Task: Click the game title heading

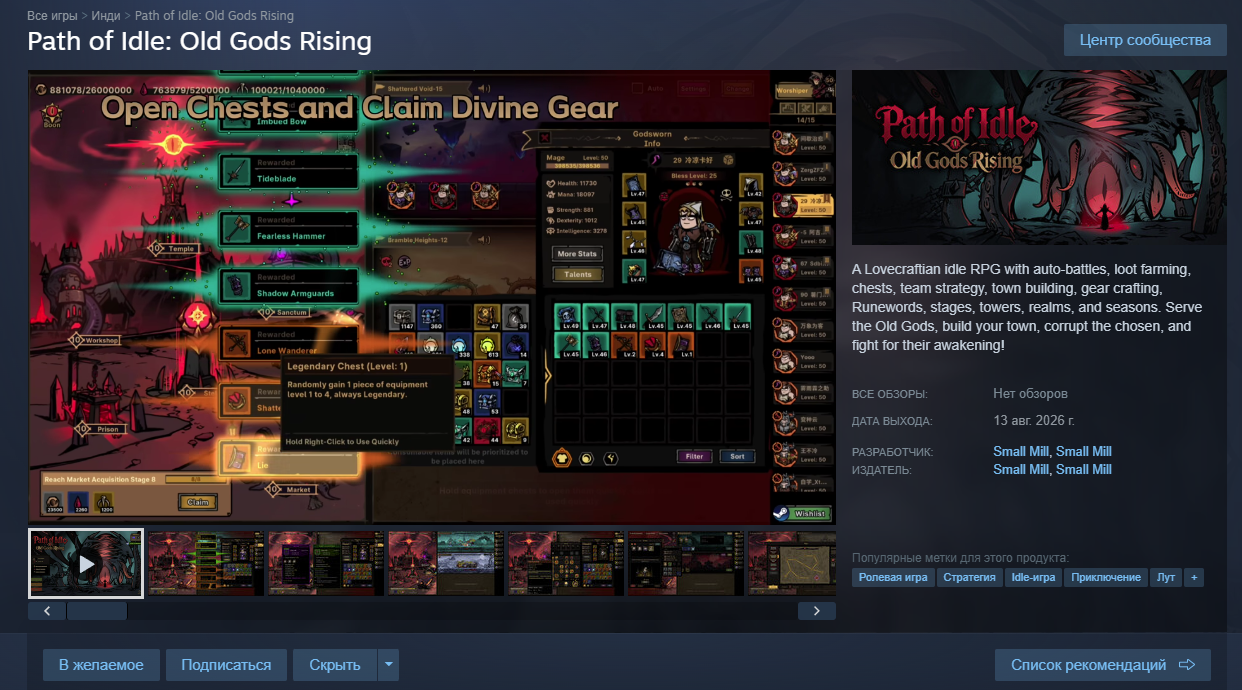Action: pyautogui.click(x=199, y=41)
